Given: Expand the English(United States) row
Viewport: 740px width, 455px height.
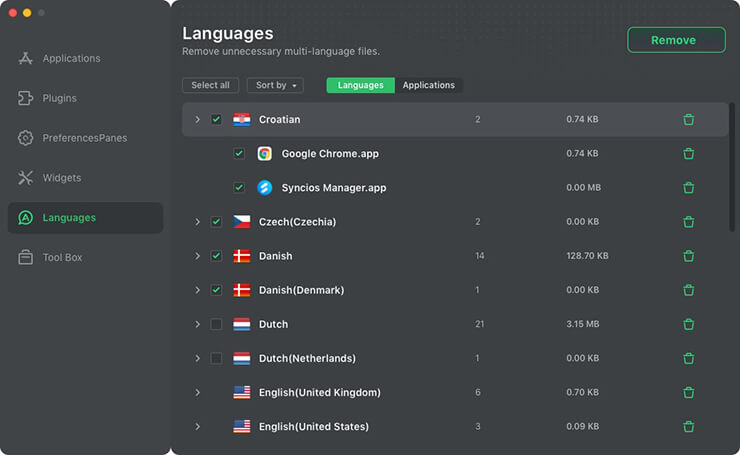Looking at the screenshot, I should point(197,427).
